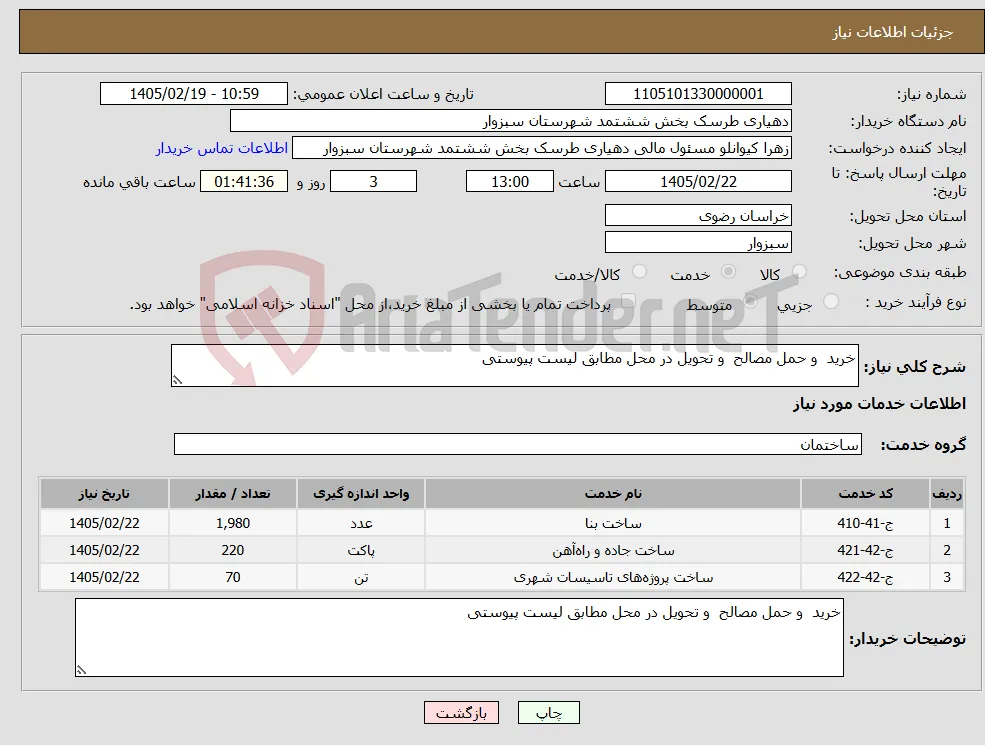The height and width of the screenshot is (745, 985).
Task: Click the deadline date field 1405/02/22
Action: click(x=698, y=182)
